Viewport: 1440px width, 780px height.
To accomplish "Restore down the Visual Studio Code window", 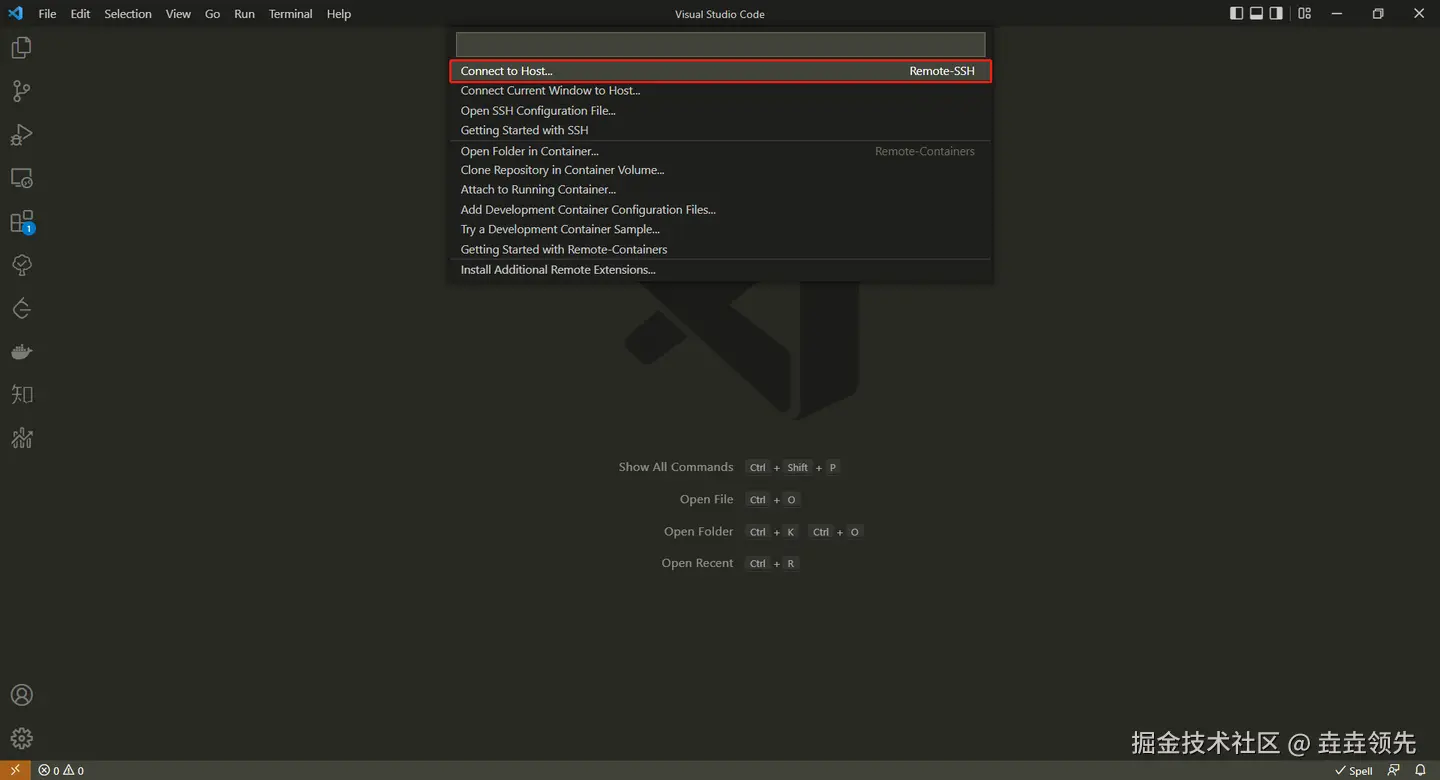I will point(1378,14).
